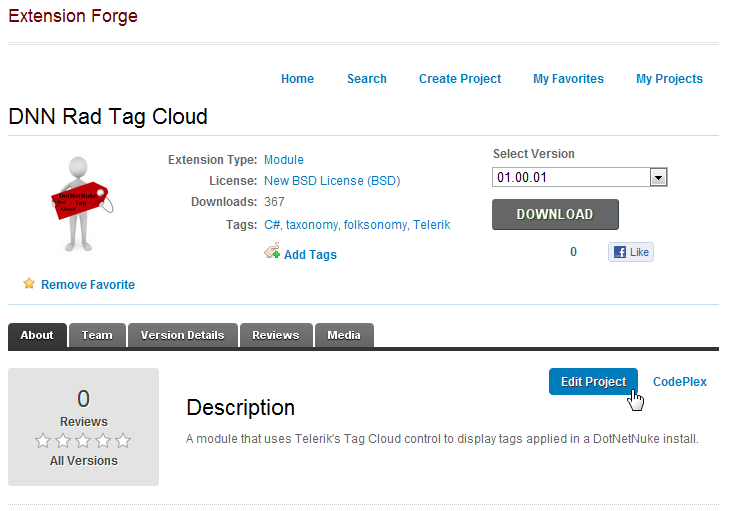Image resolution: width=735 pixels, height=516 pixels.
Task: Open the Search navigation link
Action: click(367, 79)
